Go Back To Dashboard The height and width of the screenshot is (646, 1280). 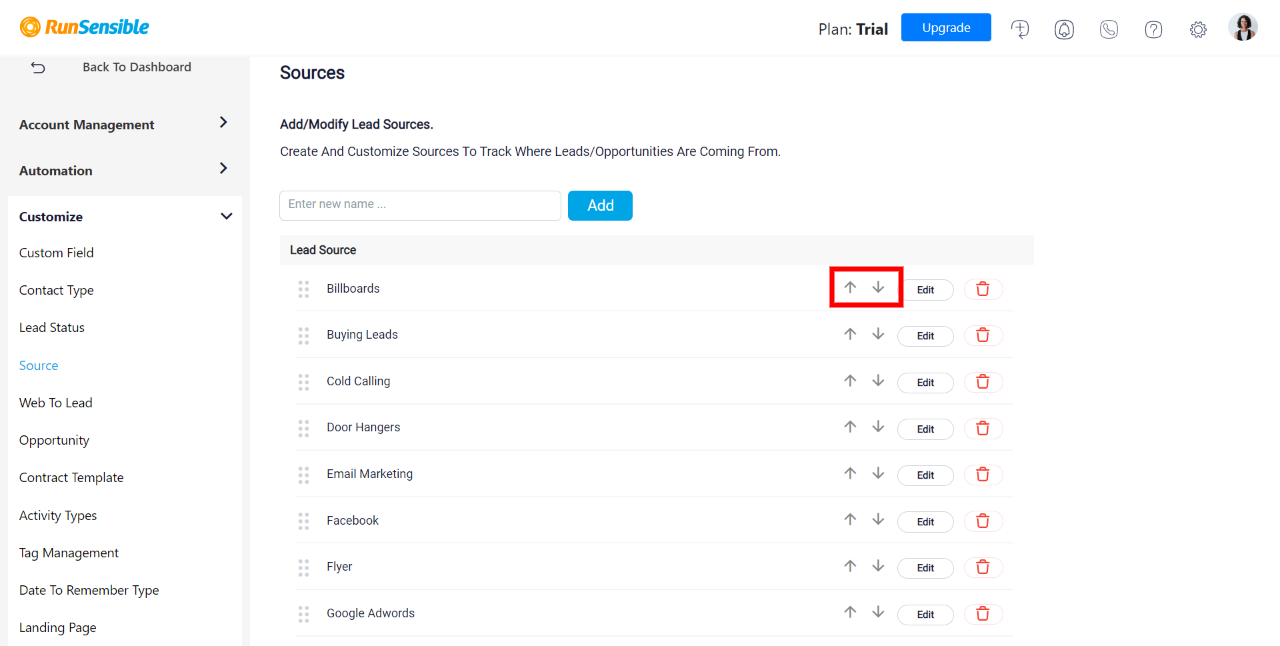pyautogui.click(x=137, y=67)
